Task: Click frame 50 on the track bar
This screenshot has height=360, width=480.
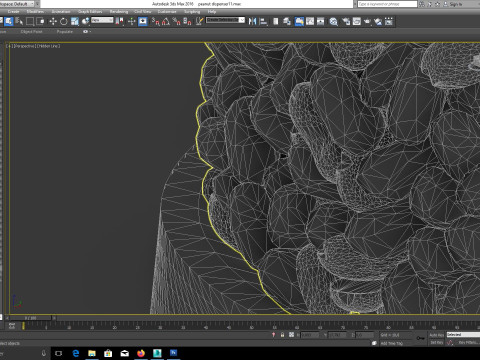Action: (251, 326)
